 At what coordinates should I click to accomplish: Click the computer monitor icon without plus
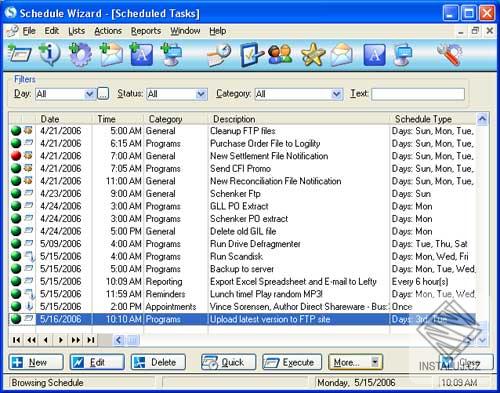(403, 55)
